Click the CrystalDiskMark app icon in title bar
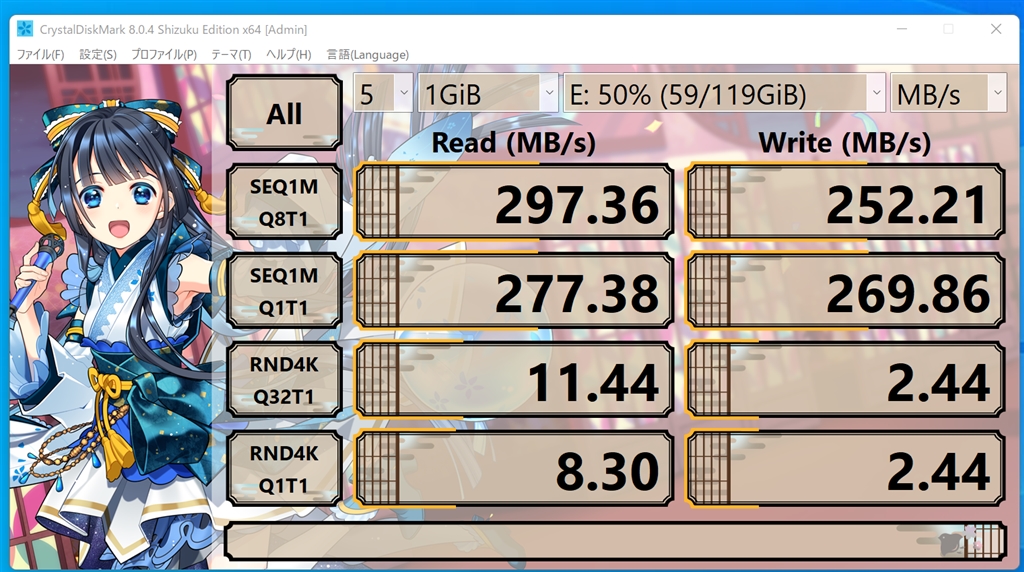This screenshot has width=1024, height=572. [x=25, y=29]
